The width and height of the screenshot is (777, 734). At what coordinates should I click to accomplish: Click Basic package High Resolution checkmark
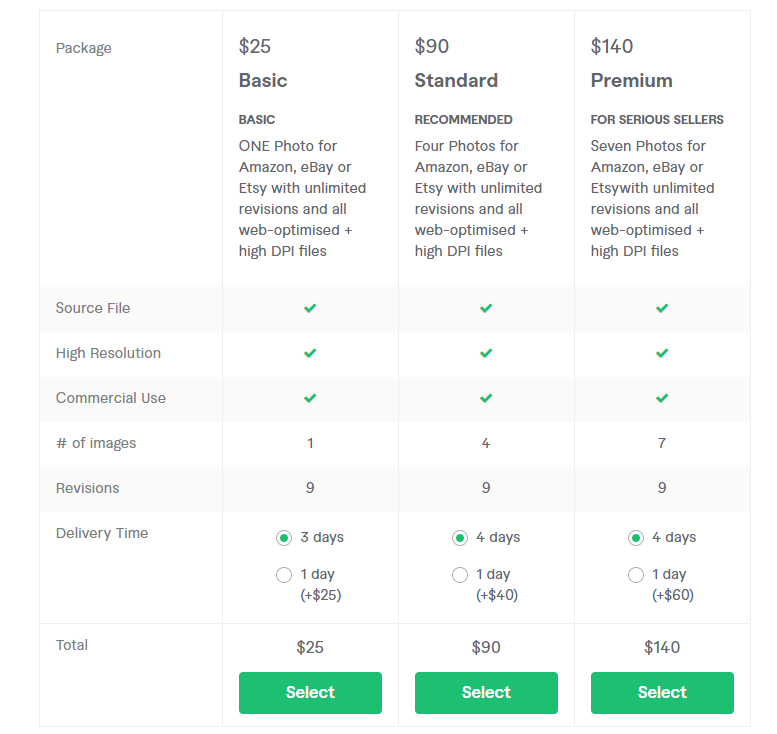[x=310, y=353]
